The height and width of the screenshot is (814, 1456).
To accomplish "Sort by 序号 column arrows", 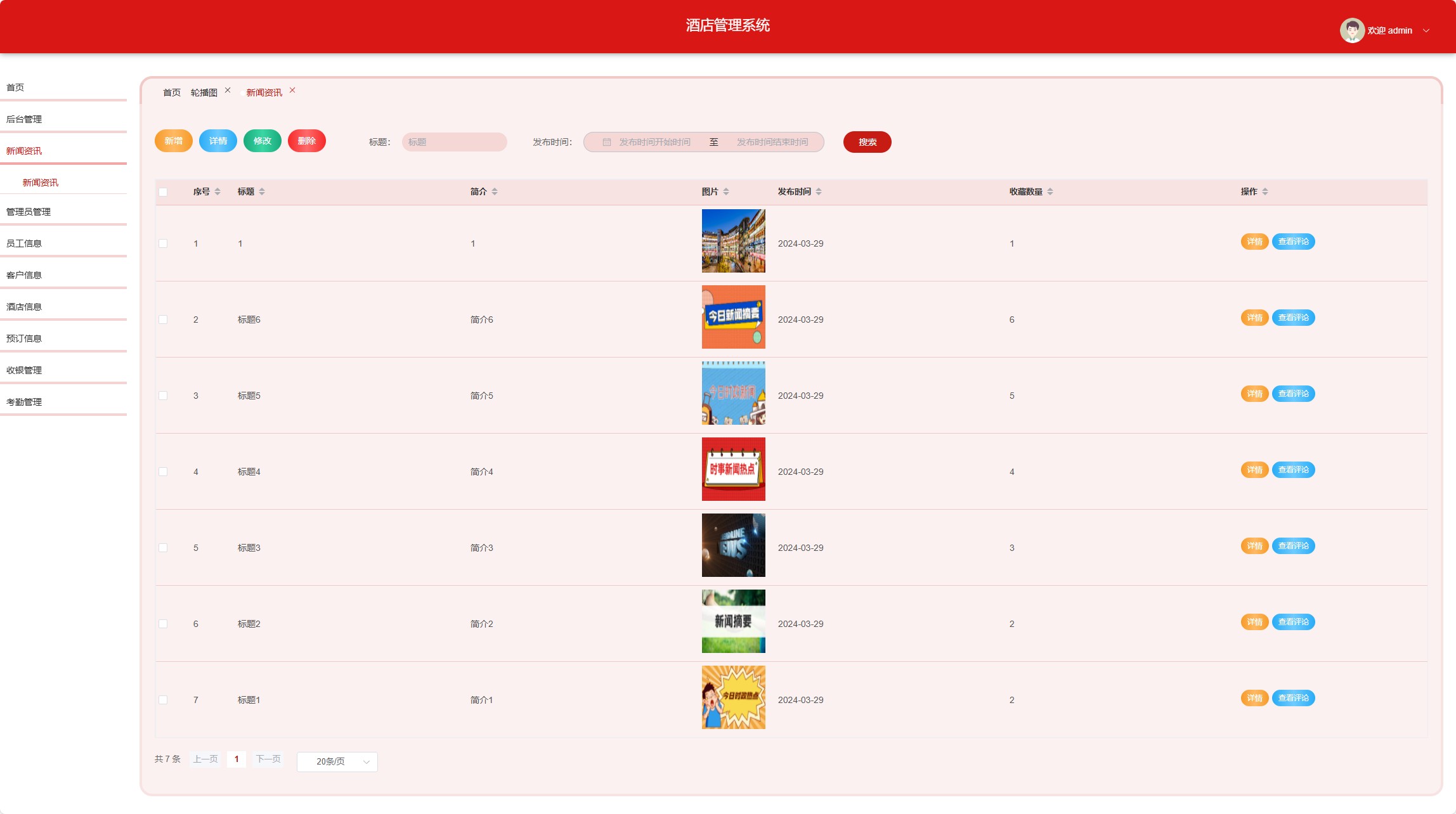I will tap(218, 191).
